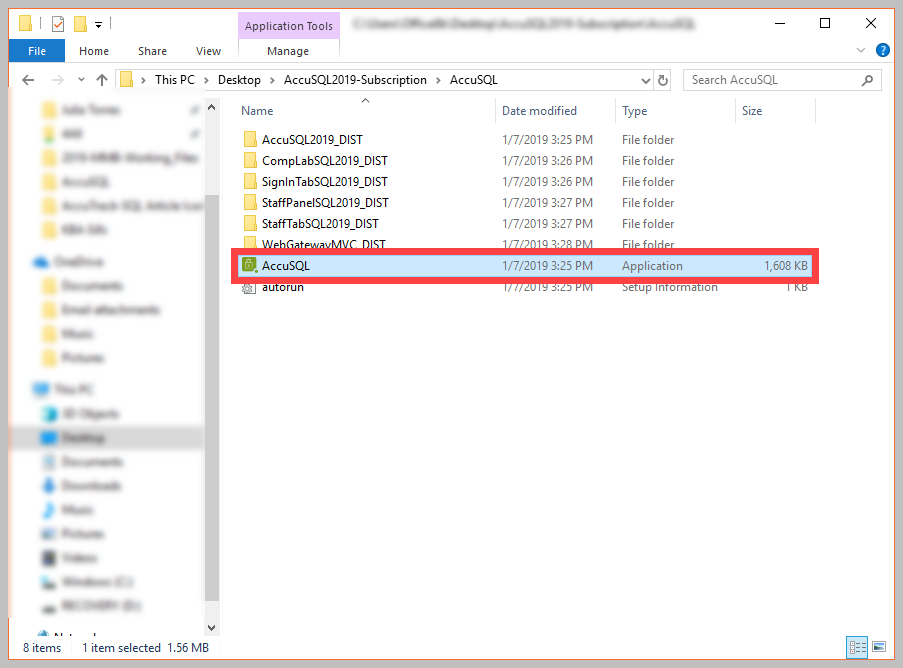
Task: Click the 1,608 KB size cell
Action: point(786,265)
